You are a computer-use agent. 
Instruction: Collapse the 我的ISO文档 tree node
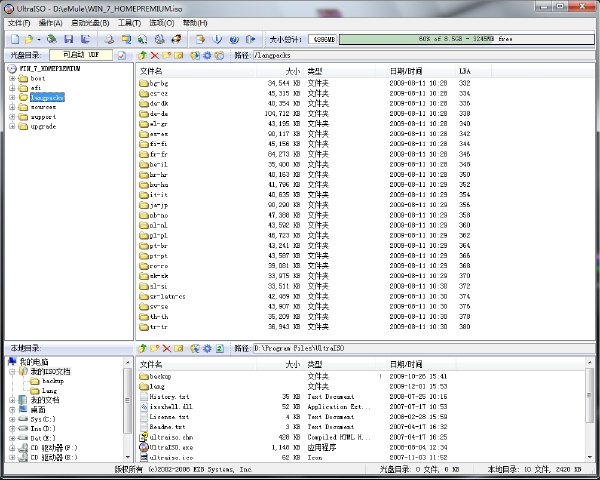12,371
